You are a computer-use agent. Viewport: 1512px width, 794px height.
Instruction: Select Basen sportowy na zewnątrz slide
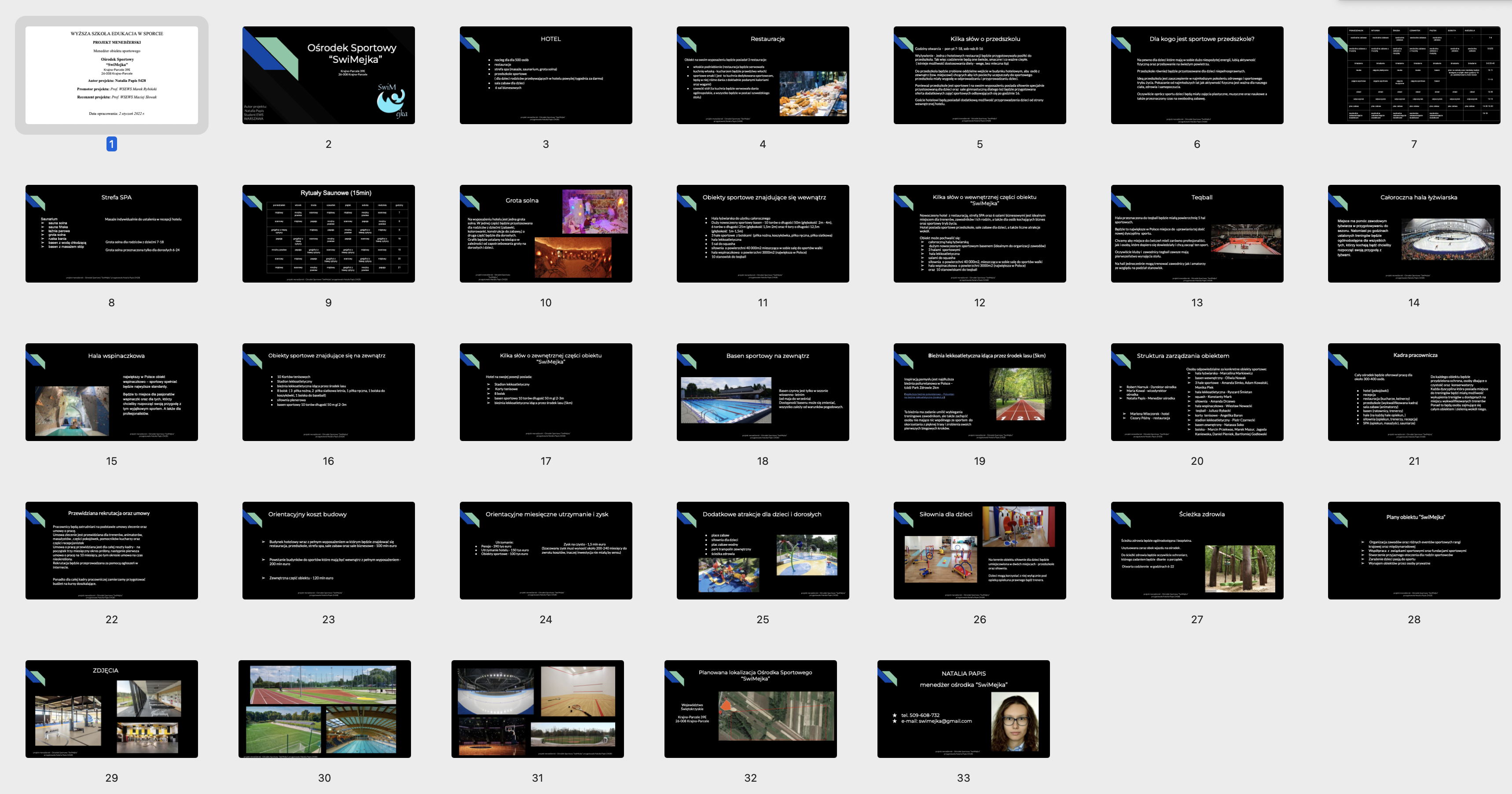[763, 392]
